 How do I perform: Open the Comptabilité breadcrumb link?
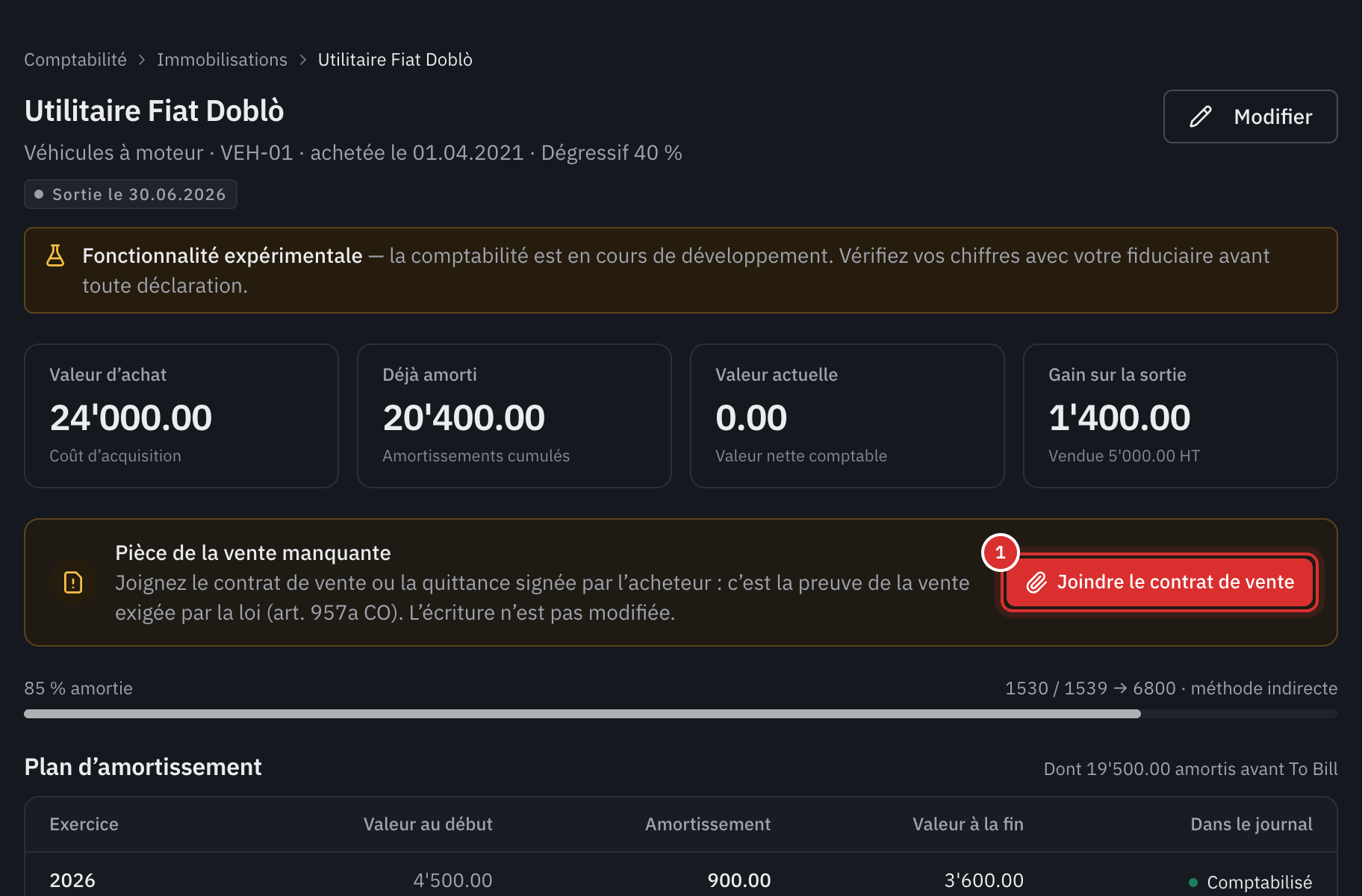[x=75, y=60]
